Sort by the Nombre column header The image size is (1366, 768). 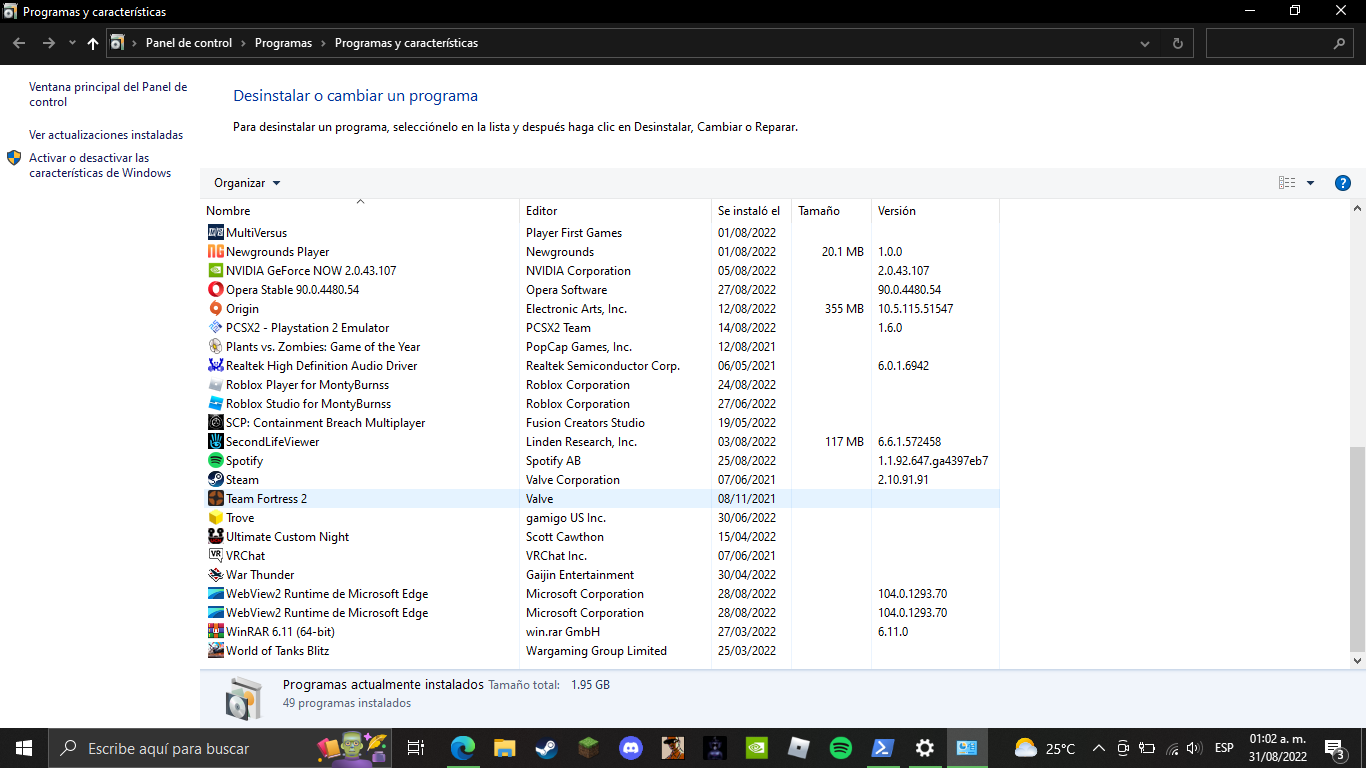(x=360, y=211)
